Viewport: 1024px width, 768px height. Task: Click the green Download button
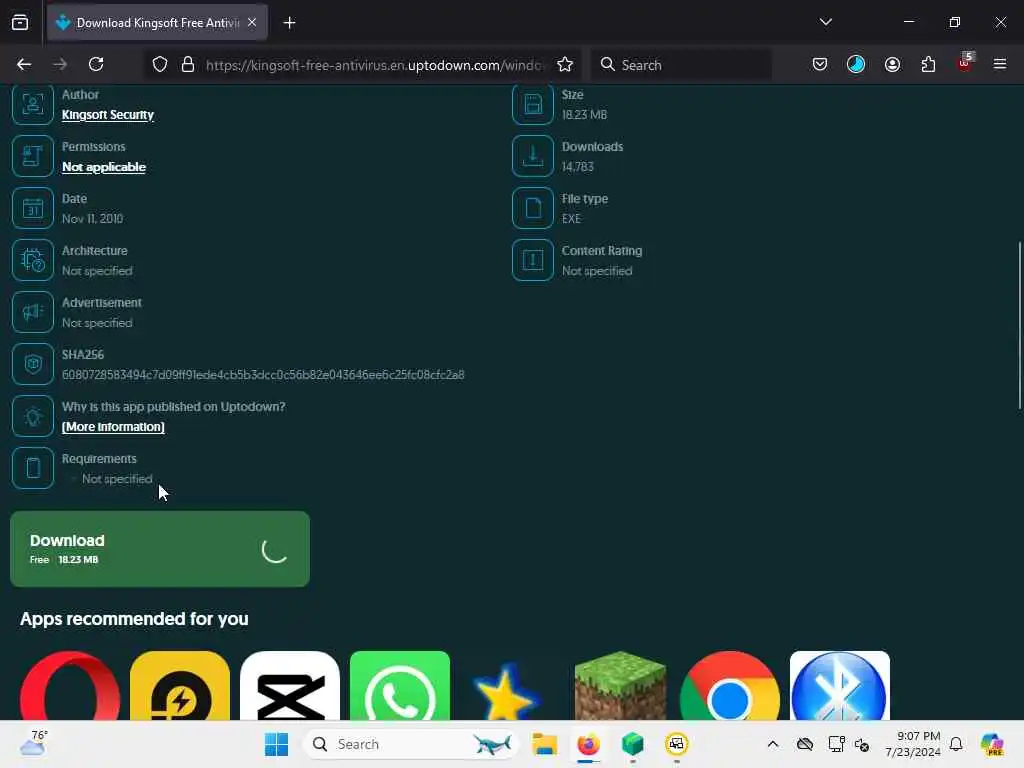click(x=160, y=549)
